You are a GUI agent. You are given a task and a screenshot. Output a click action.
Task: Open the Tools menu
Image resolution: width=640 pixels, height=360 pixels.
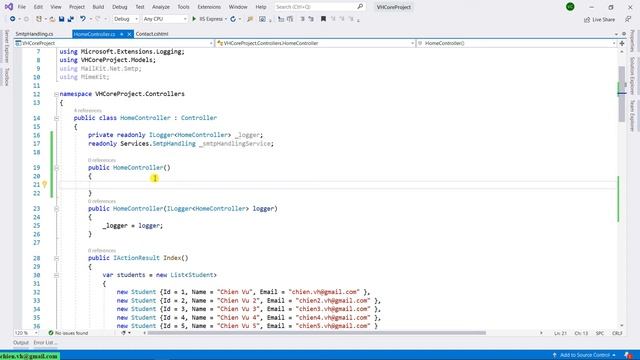click(x=183, y=7)
